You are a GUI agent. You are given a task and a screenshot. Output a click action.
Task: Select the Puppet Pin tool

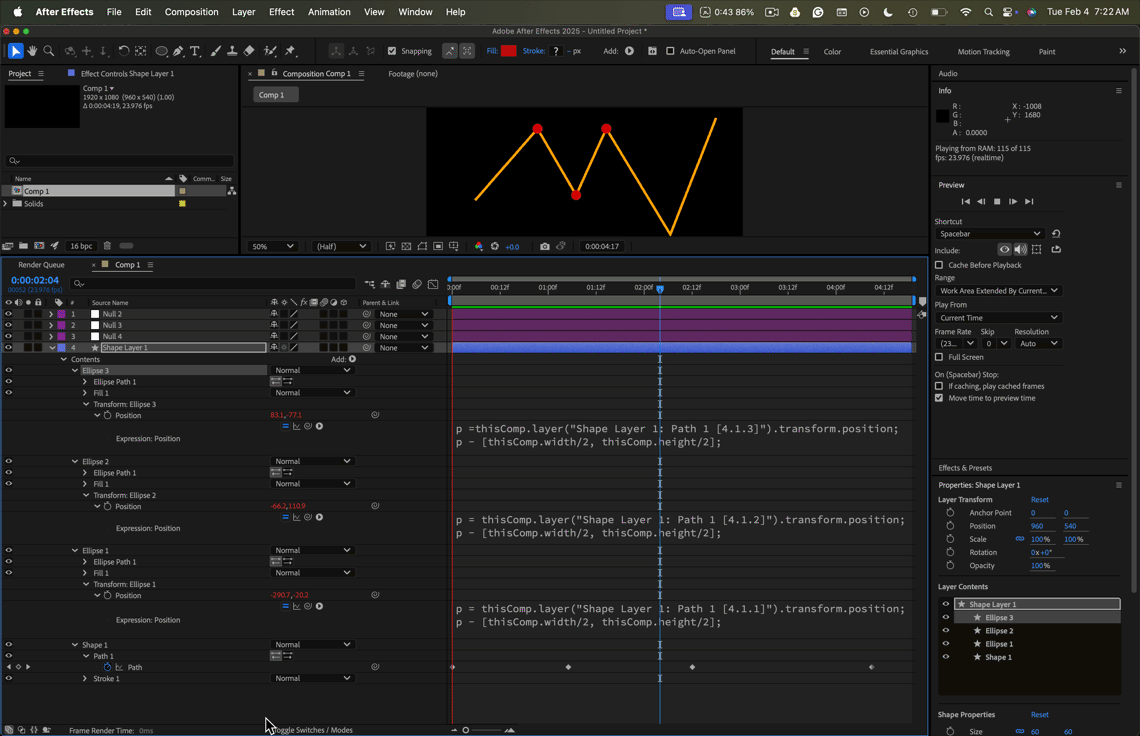pyautogui.click(x=290, y=51)
